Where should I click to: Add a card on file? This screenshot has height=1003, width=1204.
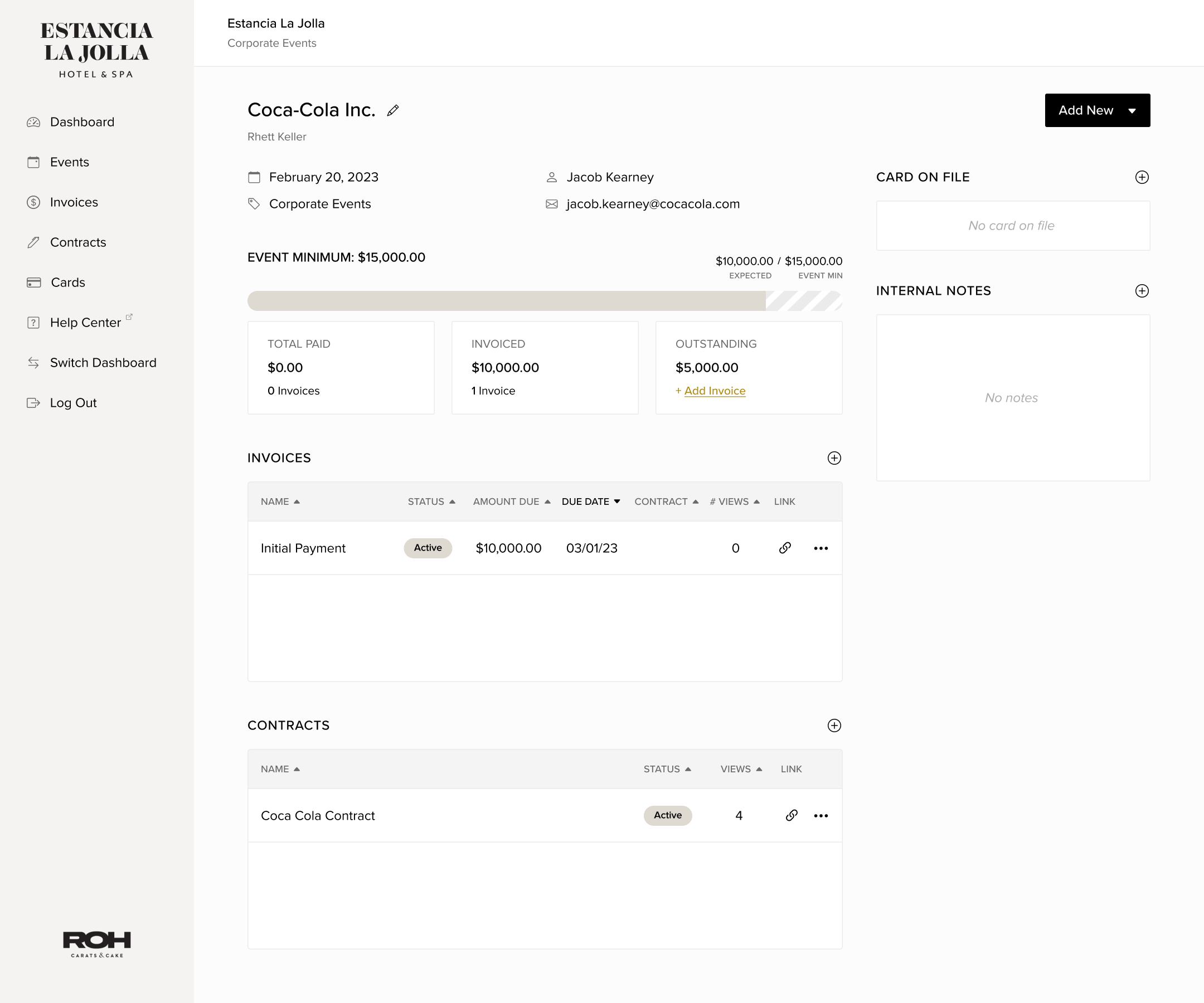tap(1142, 177)
